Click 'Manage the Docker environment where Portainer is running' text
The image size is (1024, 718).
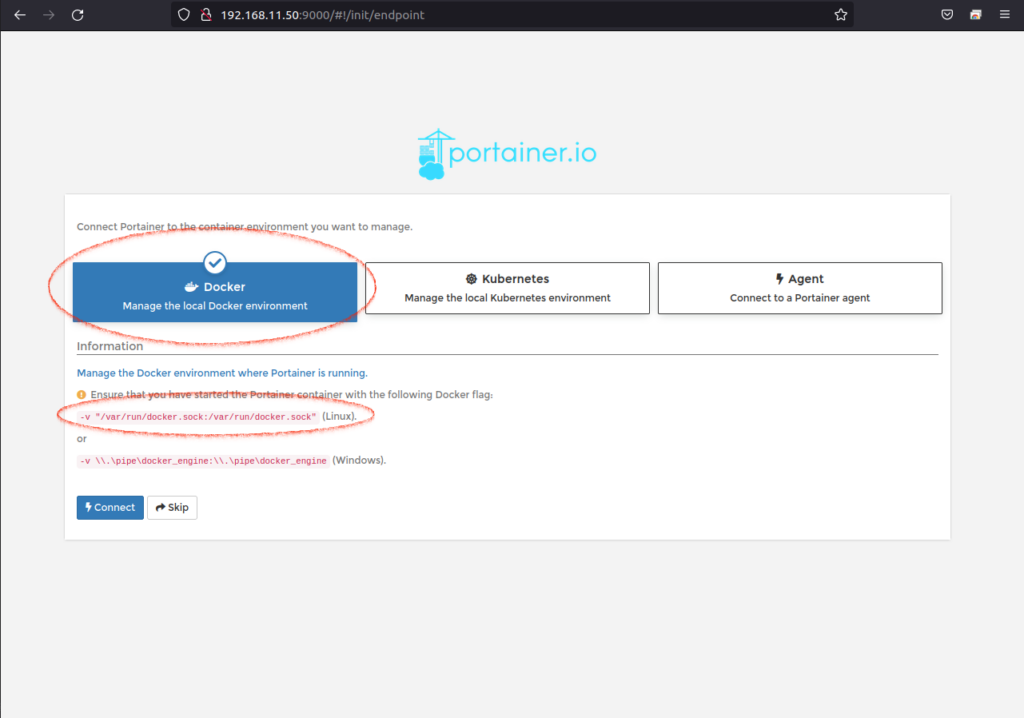[222, 373]
